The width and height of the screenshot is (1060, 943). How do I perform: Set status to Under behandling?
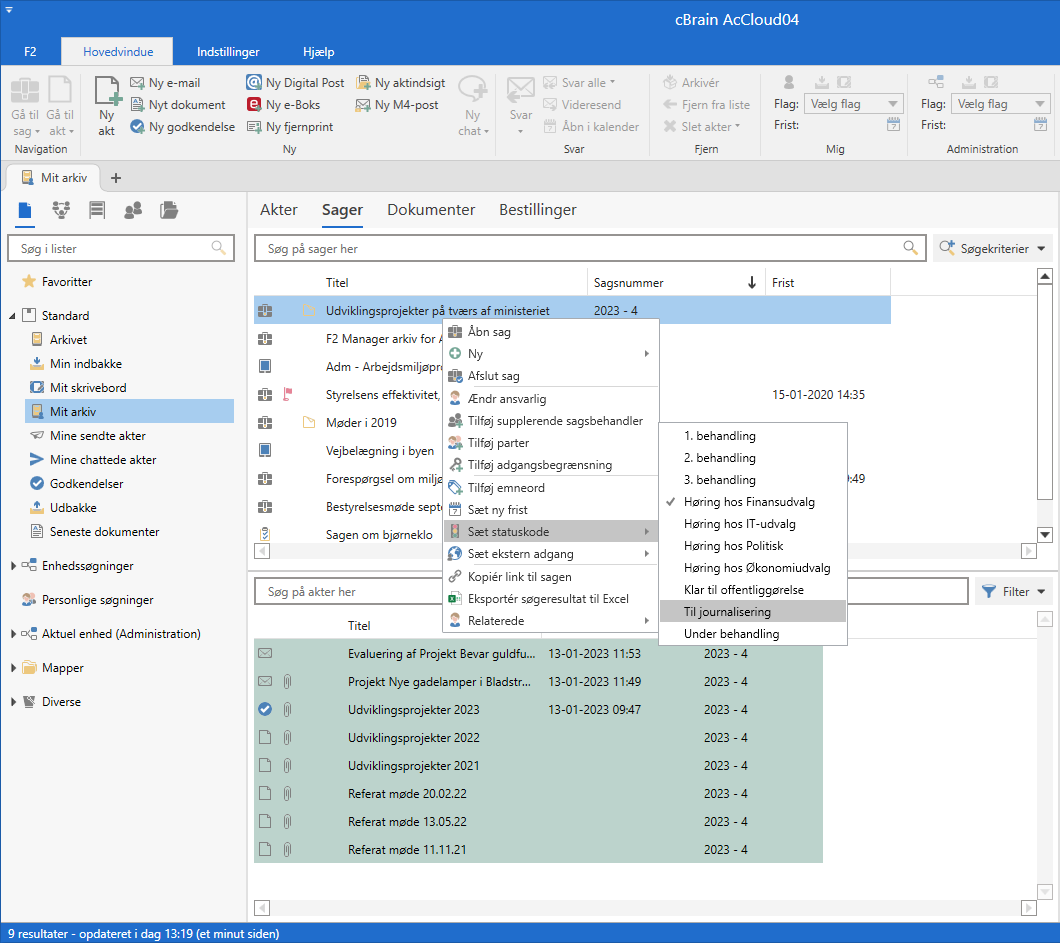(731, 634)
